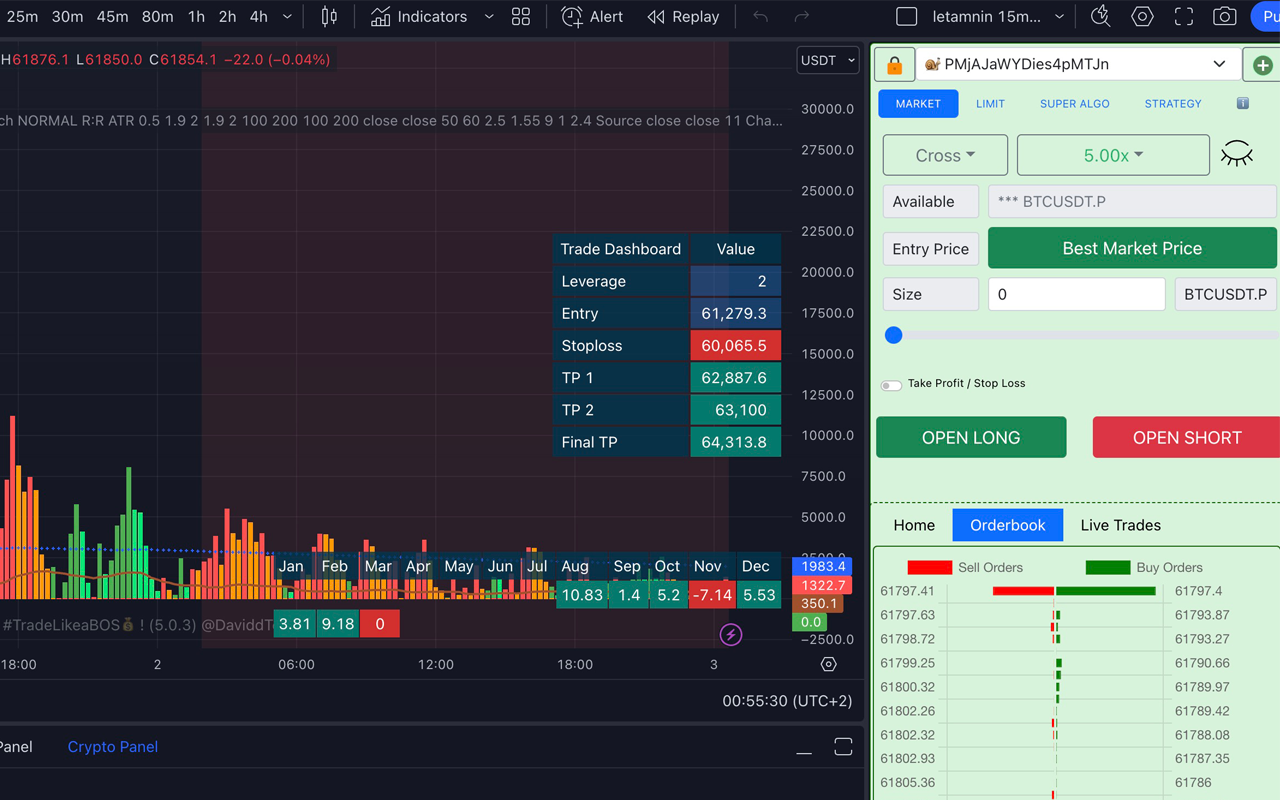Click the OPEN LONG button
Screen dimensions: 1280x800
[x=971, y=438]
